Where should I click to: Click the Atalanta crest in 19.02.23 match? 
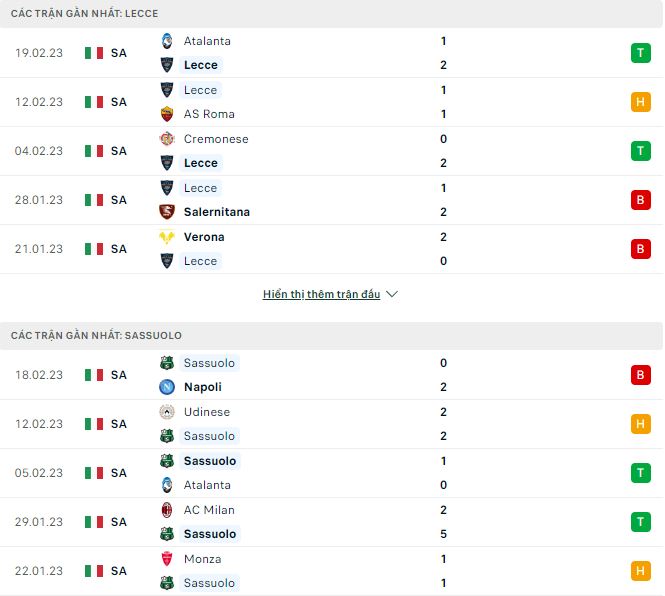[x=167, y=41]
